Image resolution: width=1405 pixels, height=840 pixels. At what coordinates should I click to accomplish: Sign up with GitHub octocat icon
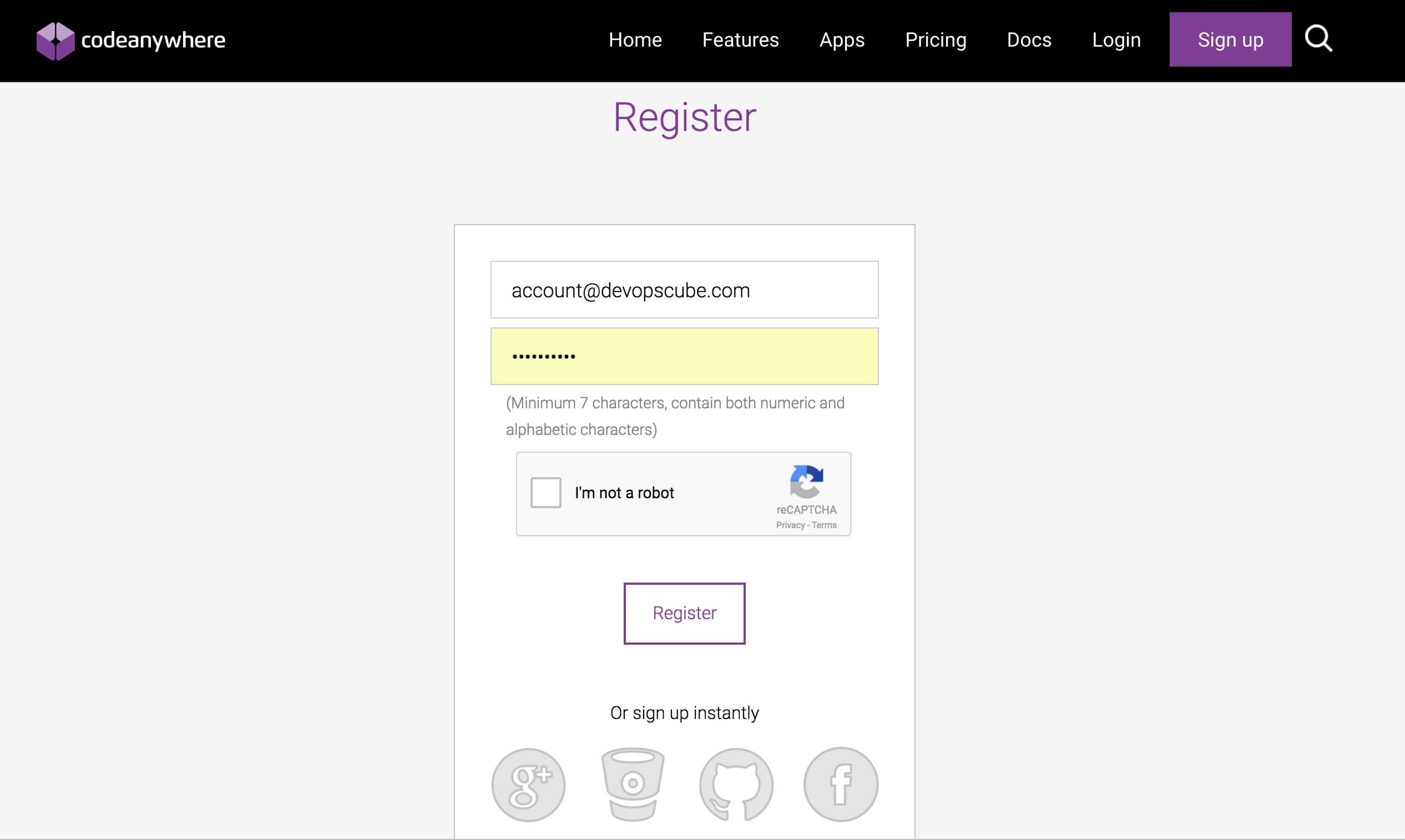pyautogui.click(x=736, y=785)
